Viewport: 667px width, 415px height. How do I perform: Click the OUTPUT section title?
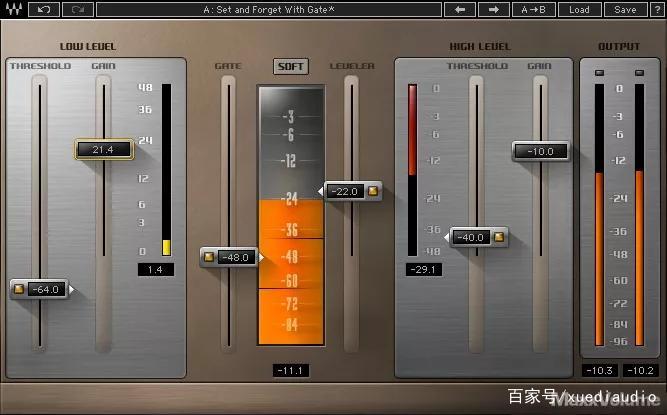click(619, 46)
